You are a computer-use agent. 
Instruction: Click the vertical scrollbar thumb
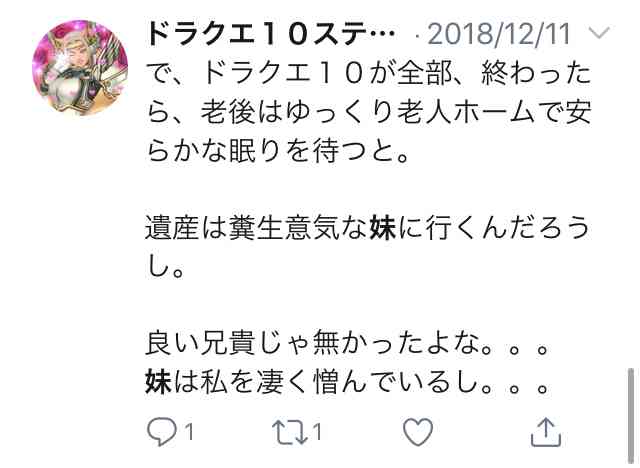(x=631, y=415)
